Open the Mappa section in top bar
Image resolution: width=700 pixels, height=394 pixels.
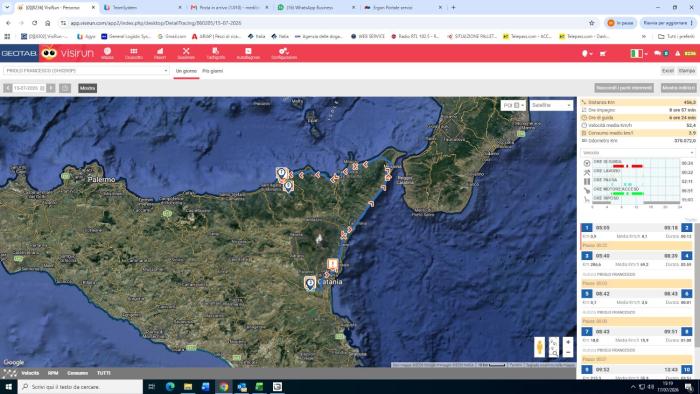(107, 53)
